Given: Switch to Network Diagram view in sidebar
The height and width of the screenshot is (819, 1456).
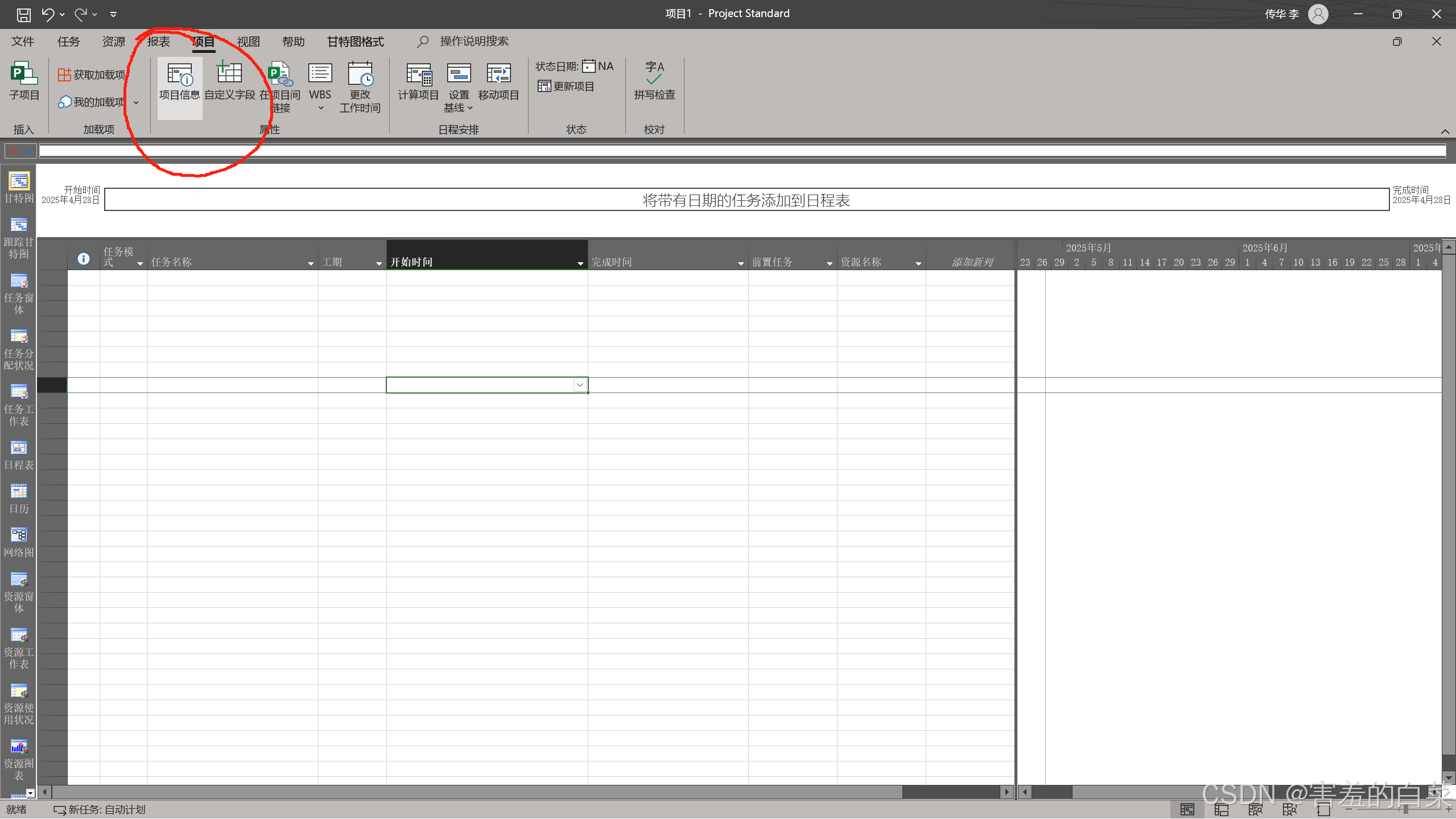Looking at the screenshot, I should pyautogui.click(x=19, y=542).
